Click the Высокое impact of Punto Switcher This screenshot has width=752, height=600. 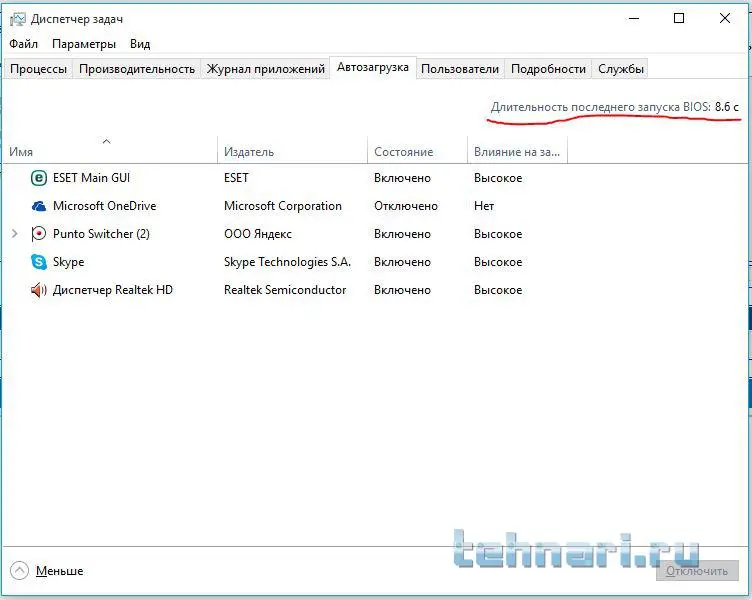tap(498, 234)
